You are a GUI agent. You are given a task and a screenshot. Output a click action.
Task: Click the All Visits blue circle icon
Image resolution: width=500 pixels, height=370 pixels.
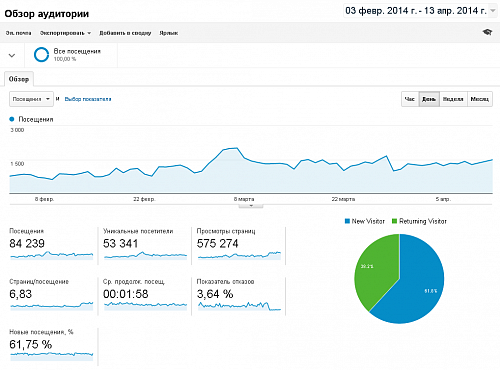[x=41, y=55]
